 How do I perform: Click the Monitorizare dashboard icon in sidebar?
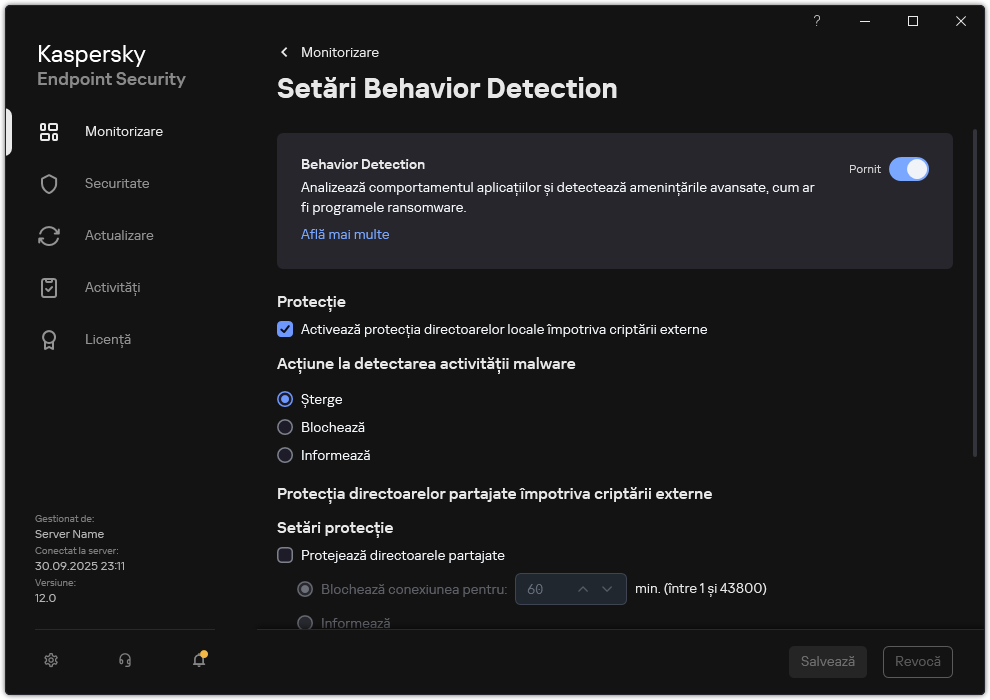tap(49, 132)
